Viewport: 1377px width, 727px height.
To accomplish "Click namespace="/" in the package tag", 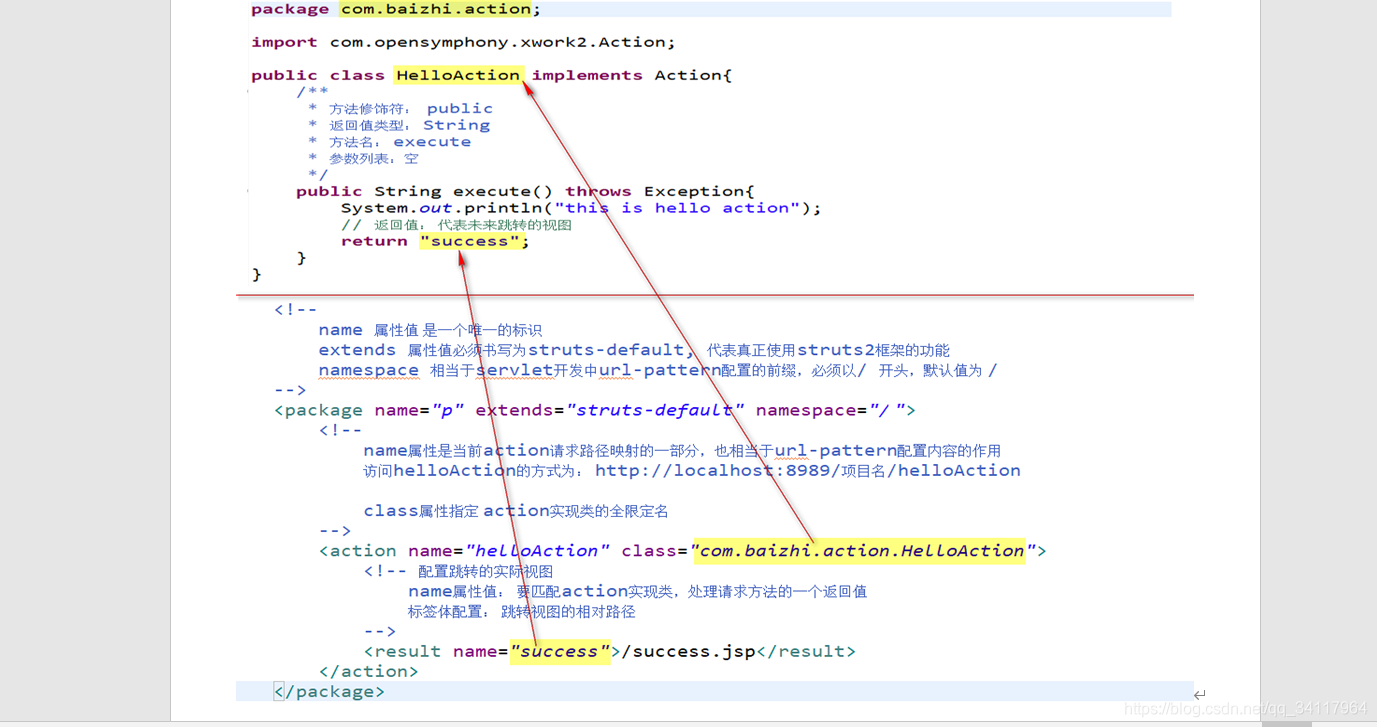I will point(830,410).
